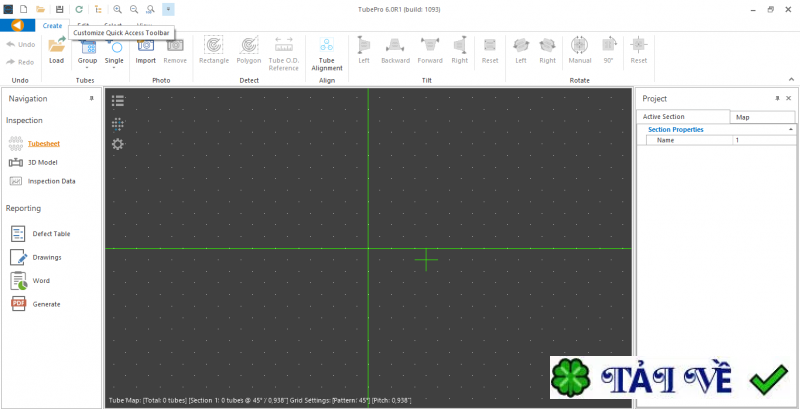
Task: Click the orange back arrow button
Action: click(x=17, y=25)
